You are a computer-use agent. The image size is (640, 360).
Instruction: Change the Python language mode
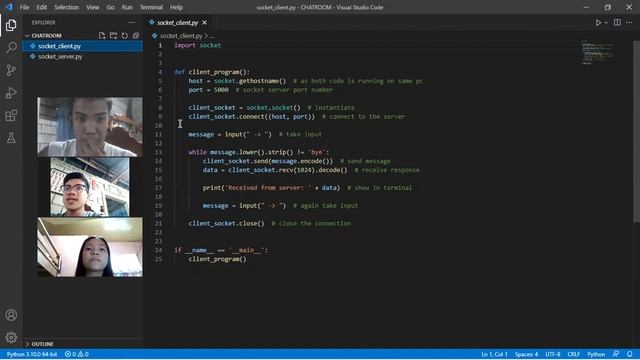tap(596, 354)
